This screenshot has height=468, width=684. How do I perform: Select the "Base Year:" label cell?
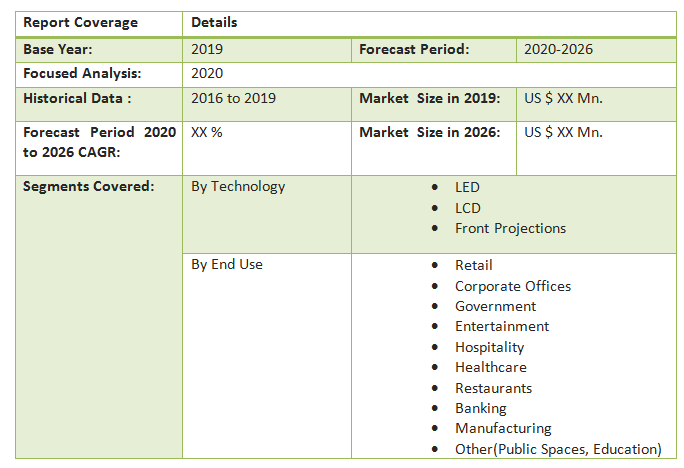59,49
